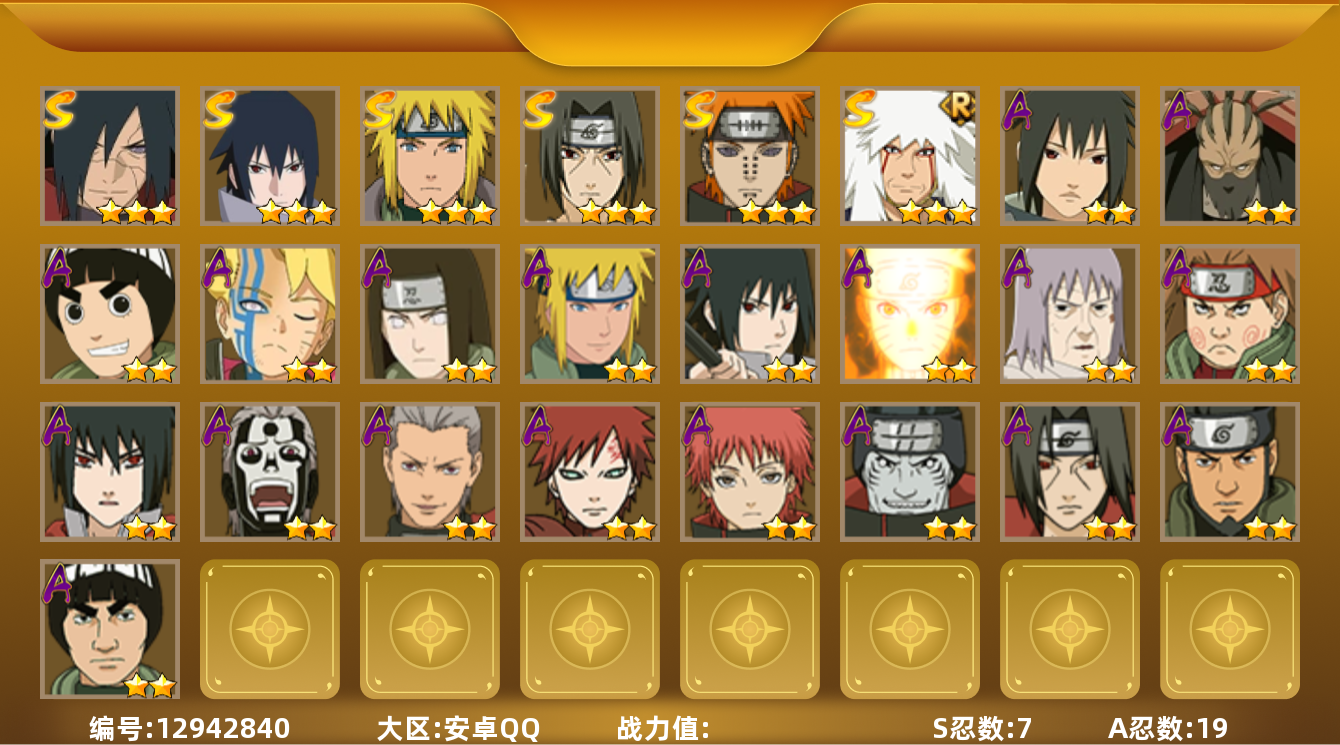Select the S-rank Madara portrait with long black hair
Image resolution: width=1340 pixels, height=745 pixels.
110,156
